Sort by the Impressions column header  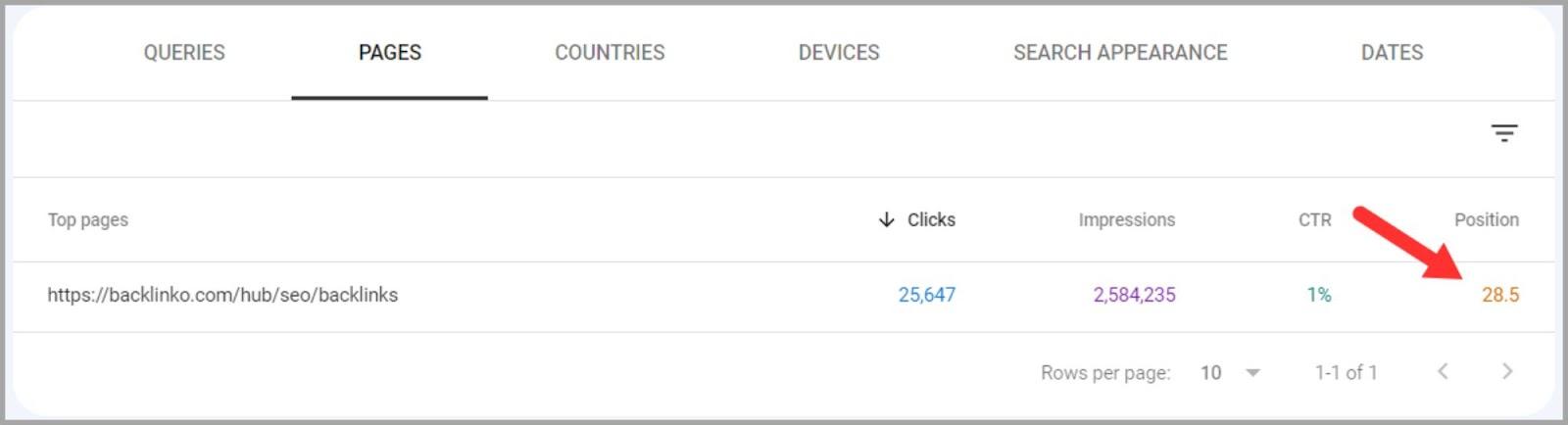(1126, 220)
